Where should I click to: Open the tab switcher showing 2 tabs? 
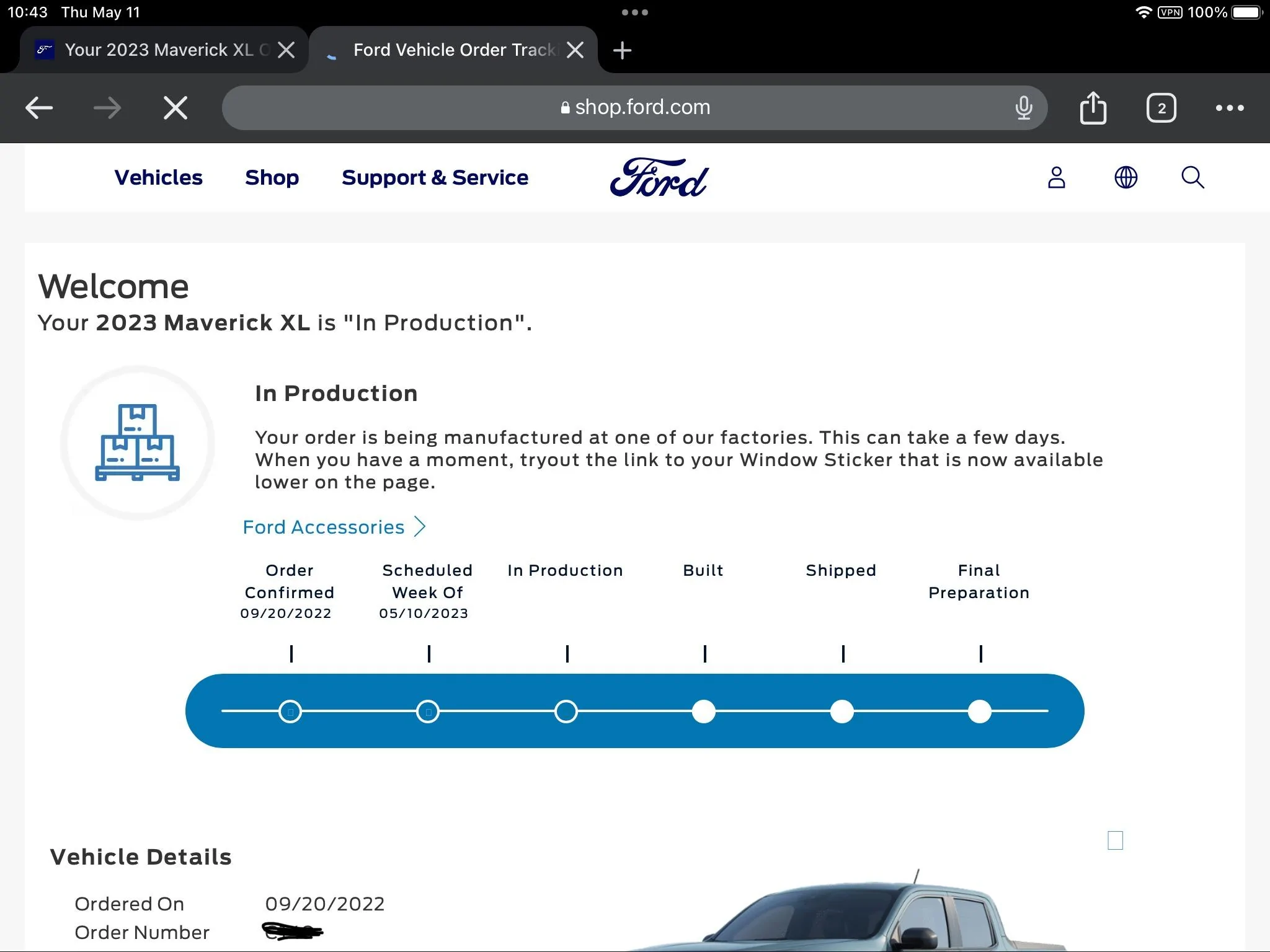coord(1161,108)
